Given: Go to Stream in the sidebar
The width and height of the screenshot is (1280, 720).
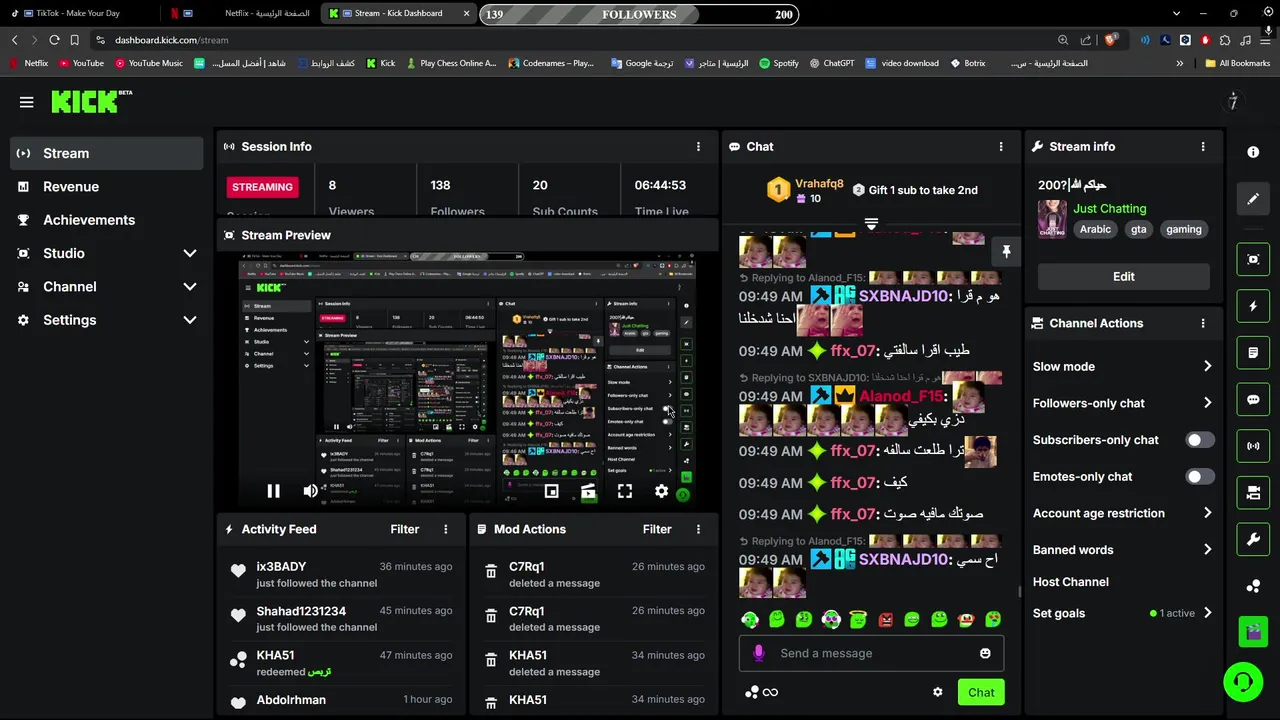Looking at the screenshot, I should coord(107,153).
